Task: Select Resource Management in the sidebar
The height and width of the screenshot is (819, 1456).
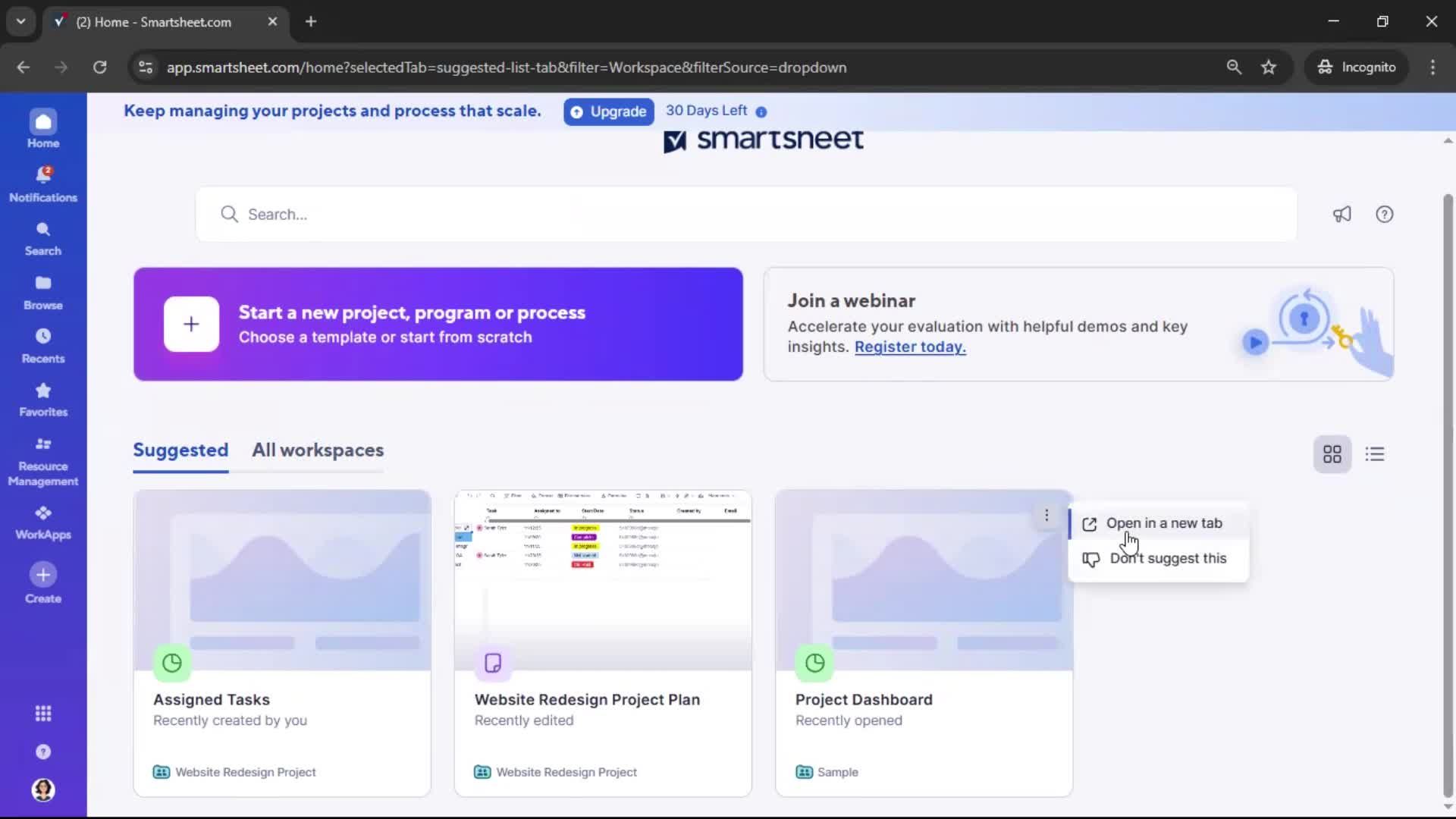Action: pos(43,460)
